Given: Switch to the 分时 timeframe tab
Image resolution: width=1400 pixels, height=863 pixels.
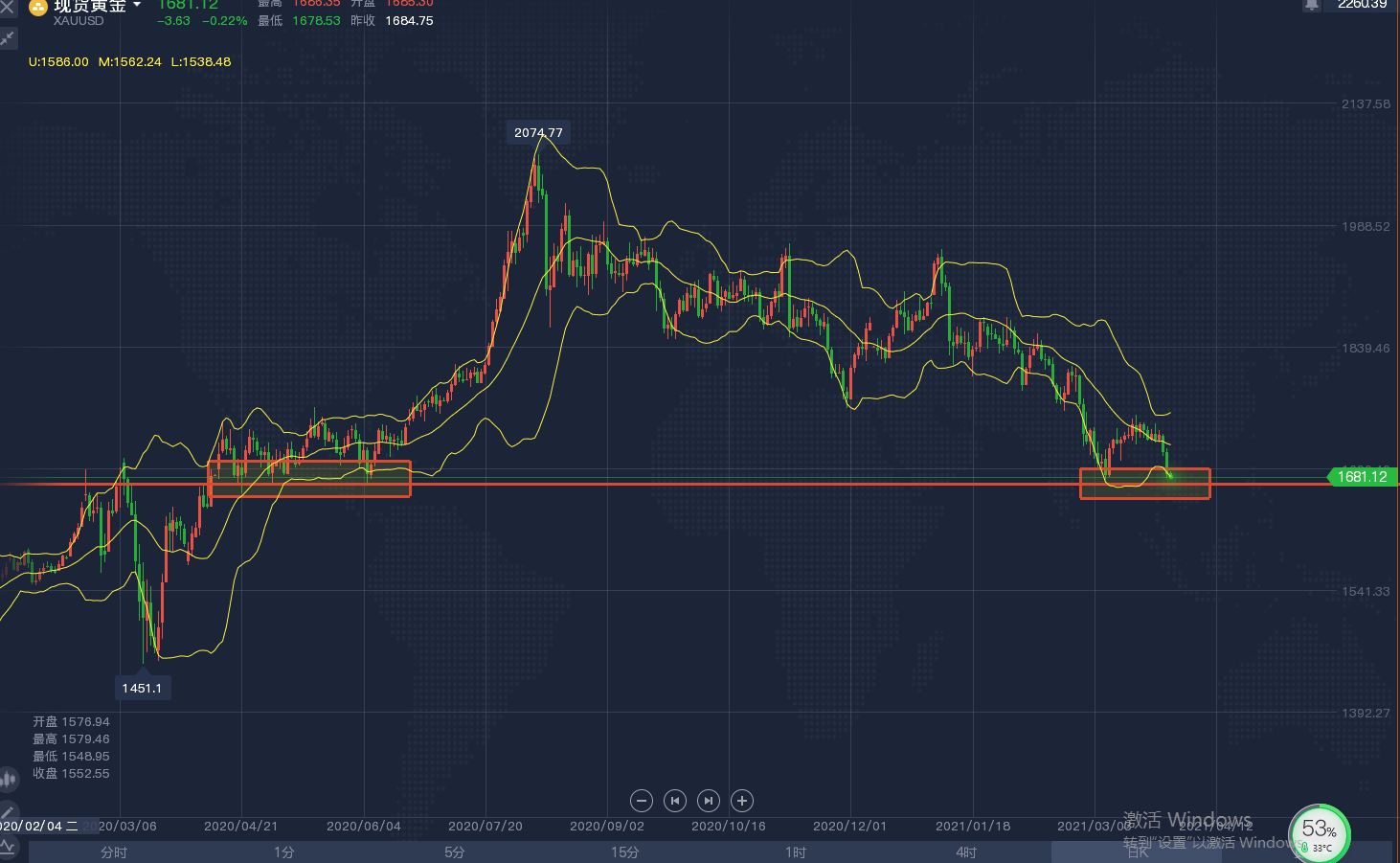Looking at the screenshot, I should (114, 852).
